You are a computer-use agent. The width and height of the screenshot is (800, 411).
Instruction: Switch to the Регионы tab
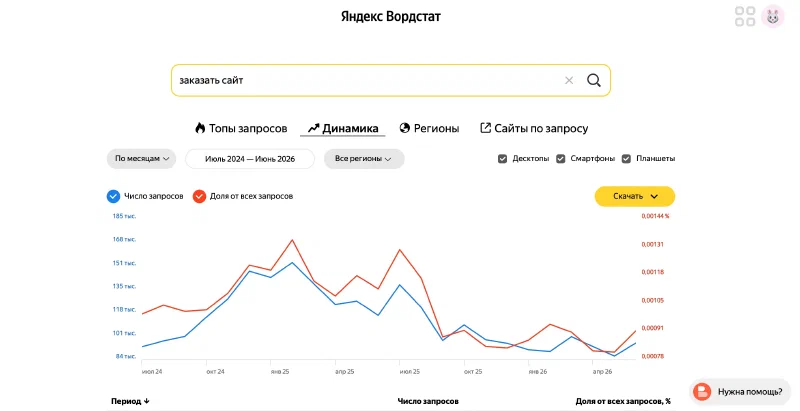click(430, 128)
